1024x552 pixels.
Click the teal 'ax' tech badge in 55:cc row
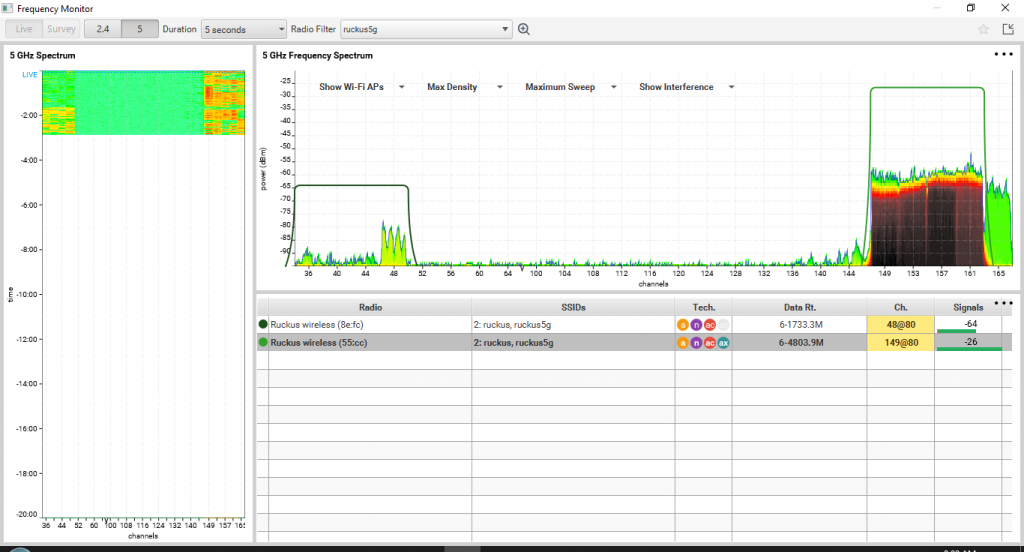click(x=724, y=343)
